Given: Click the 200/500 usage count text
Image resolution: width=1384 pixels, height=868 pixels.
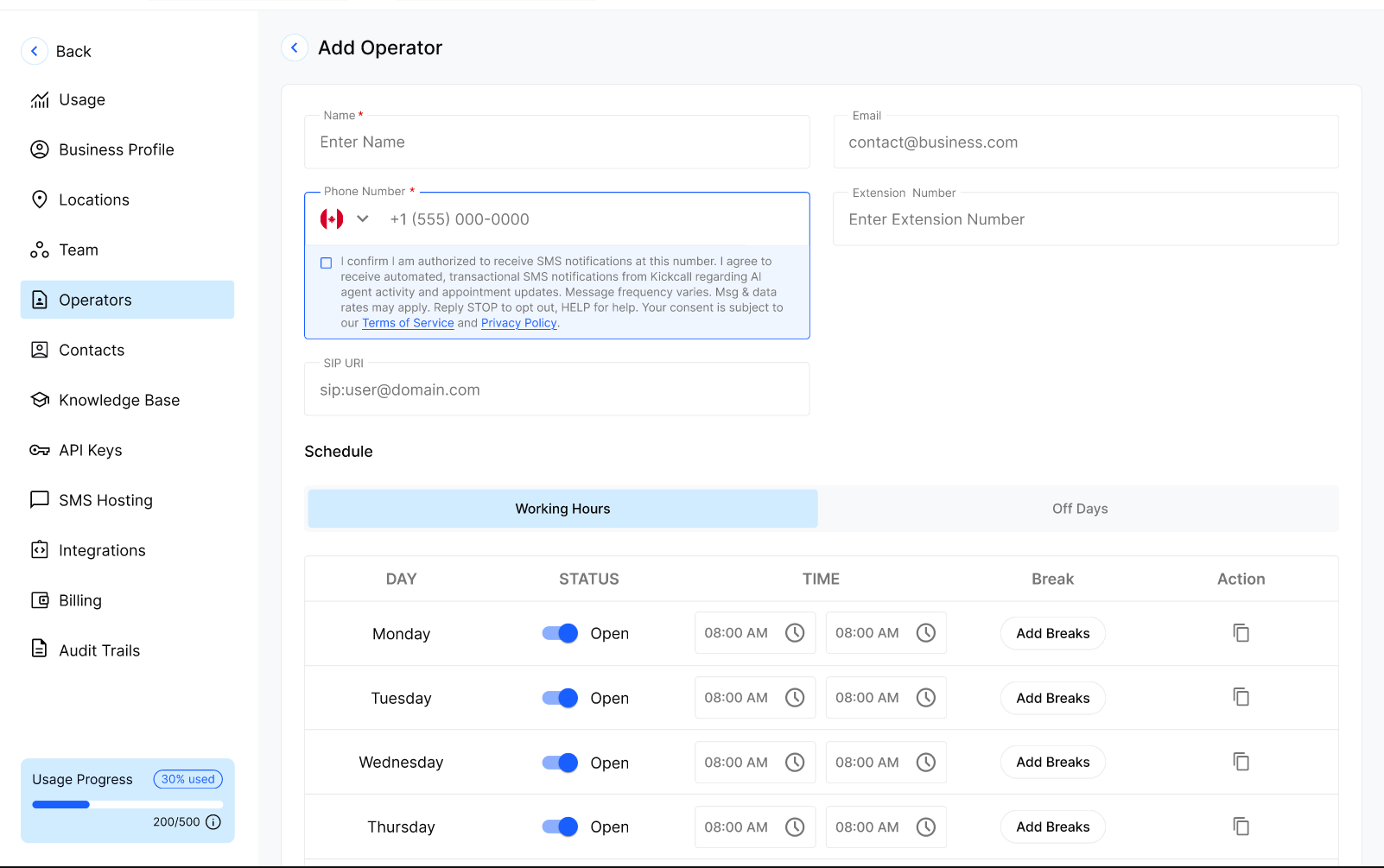Looking at the screenshot, I should tap(176, 822).
